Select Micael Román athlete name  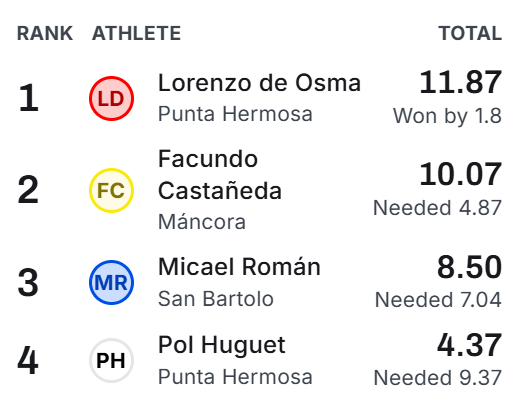point(239,267)
